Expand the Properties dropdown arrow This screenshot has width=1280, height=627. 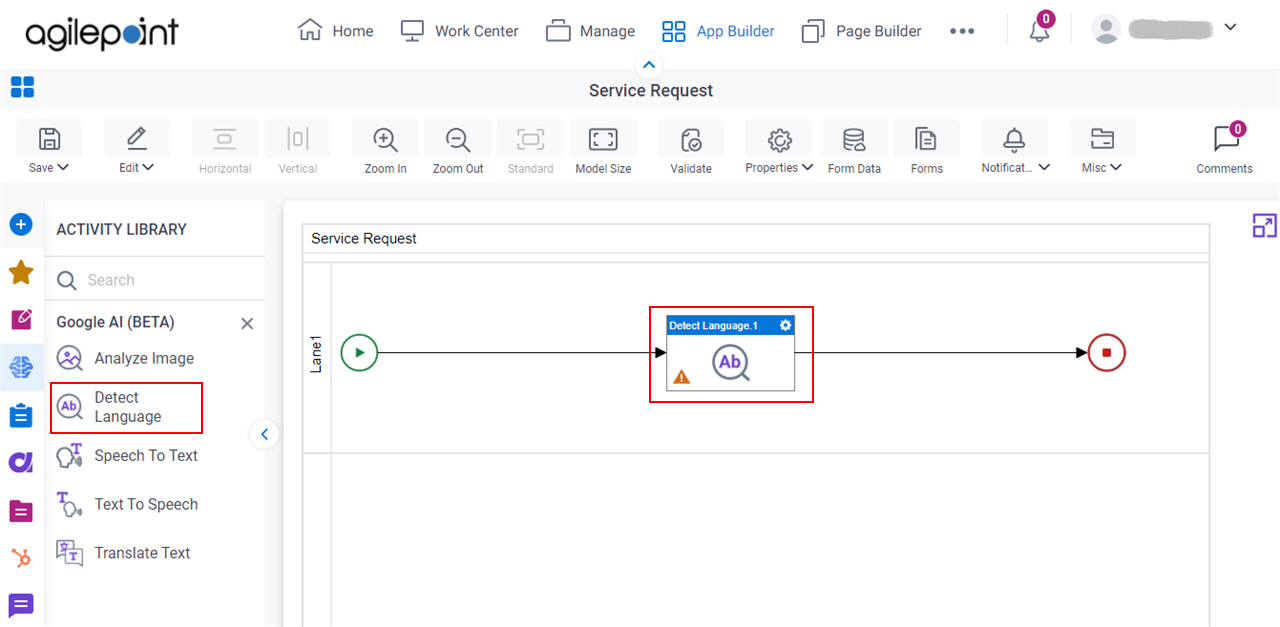click(808, 167)
